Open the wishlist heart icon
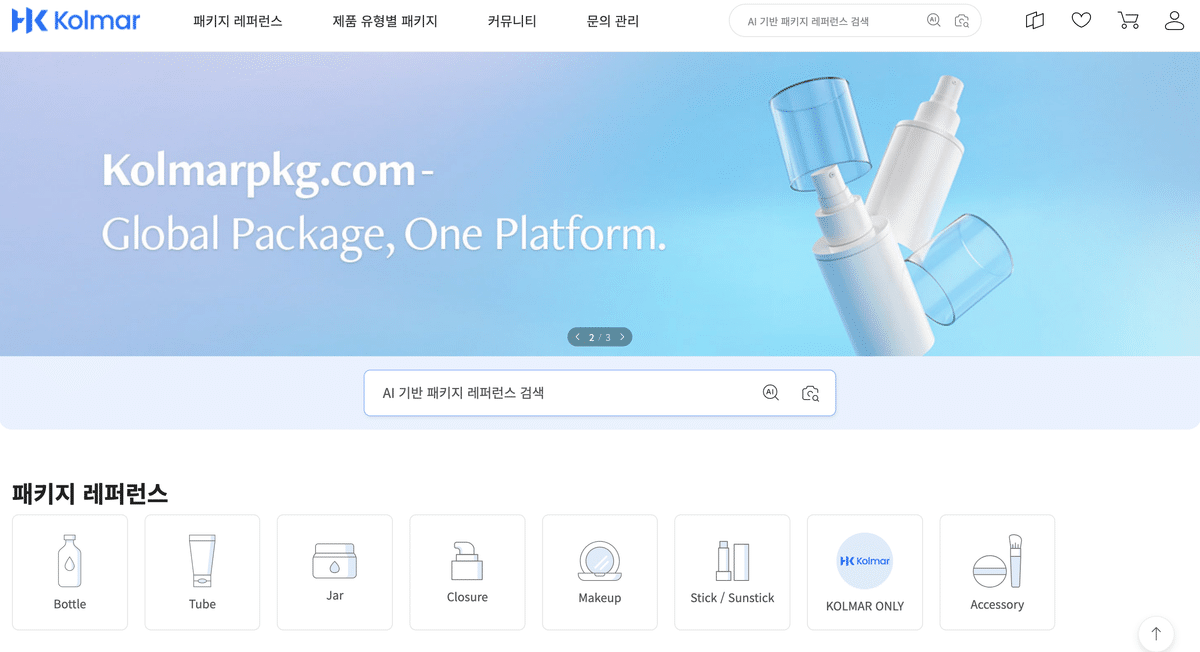This screenshot has height=652, width=1200. tap(1081, 20)
